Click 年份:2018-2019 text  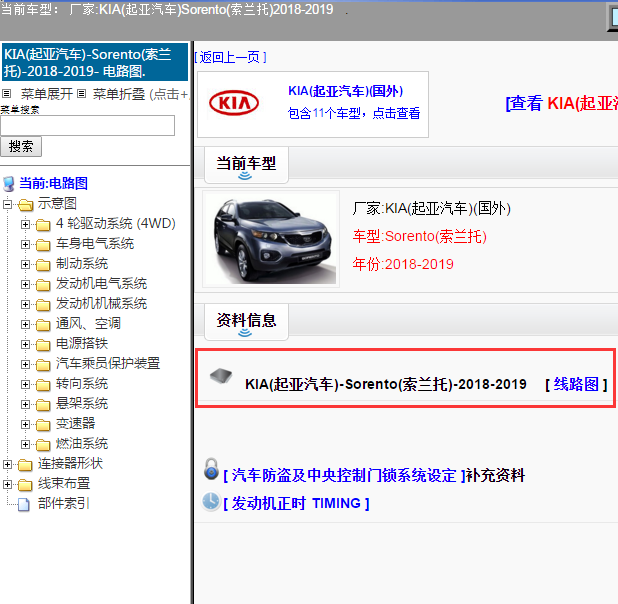point(403,264)
